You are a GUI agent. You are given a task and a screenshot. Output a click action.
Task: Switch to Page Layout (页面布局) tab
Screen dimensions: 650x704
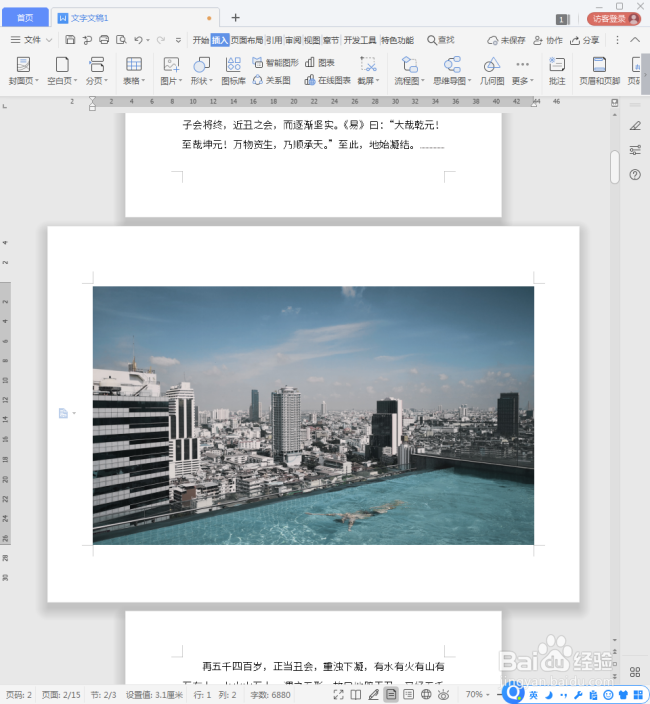247,40
